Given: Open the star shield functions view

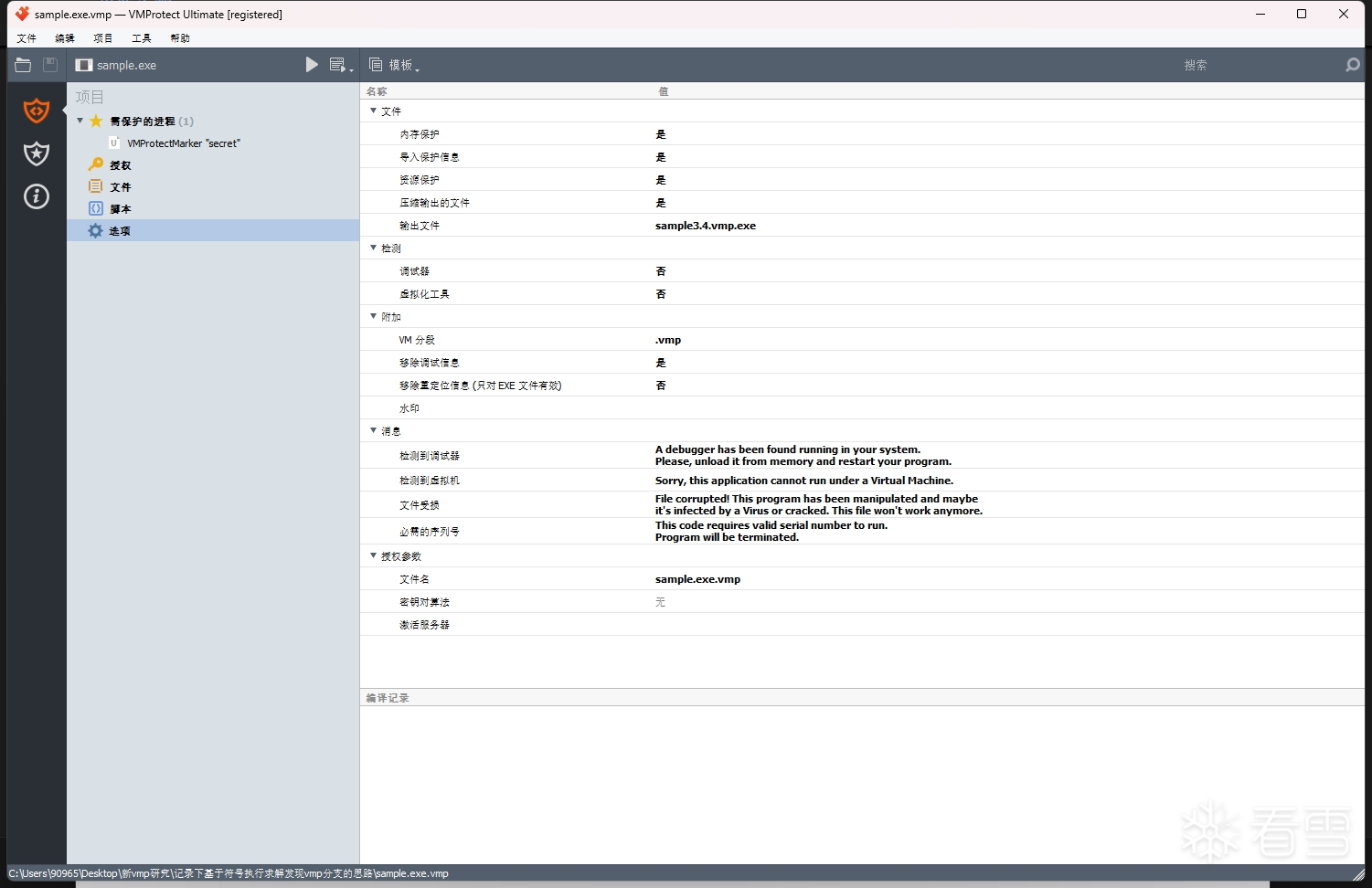Looking at the screenshot, I should [x=37, y=153].
